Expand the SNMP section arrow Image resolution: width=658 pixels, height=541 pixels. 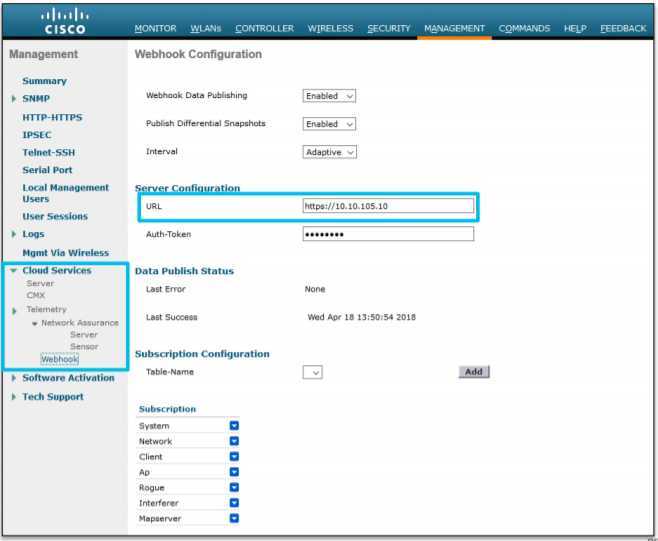click(x=13, y=99)
